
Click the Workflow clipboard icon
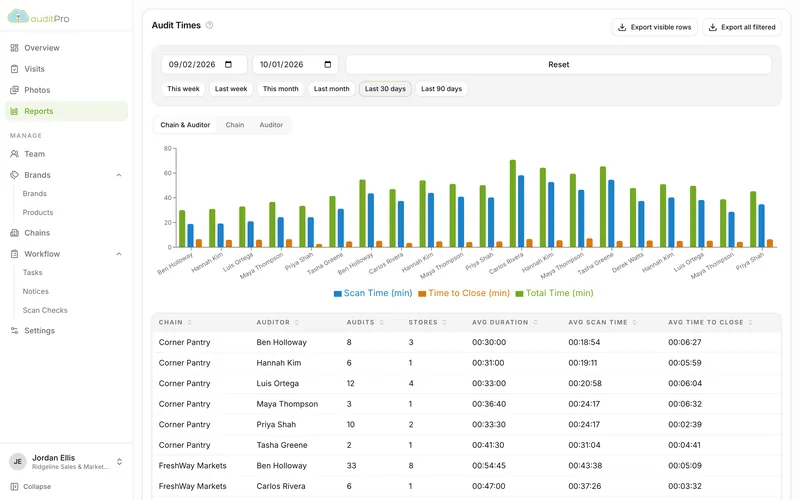tap(14, 254)
